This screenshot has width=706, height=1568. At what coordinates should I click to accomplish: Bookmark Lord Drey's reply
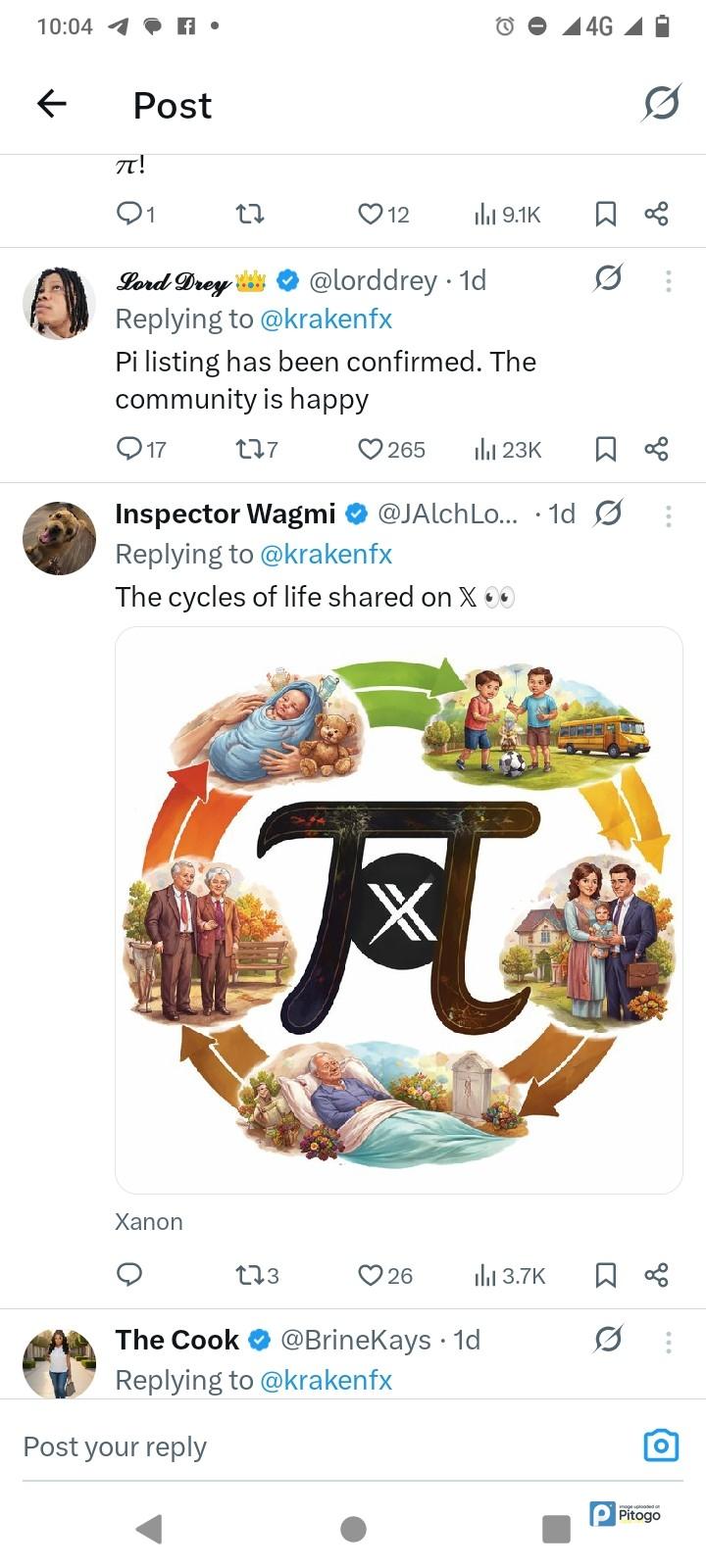(x=606, y=449)
